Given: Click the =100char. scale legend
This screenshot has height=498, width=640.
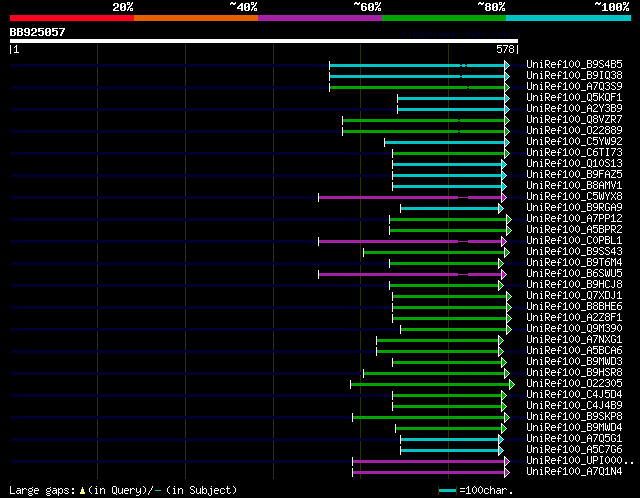Looking at the screenshot, I should click(x=476, y=490).
